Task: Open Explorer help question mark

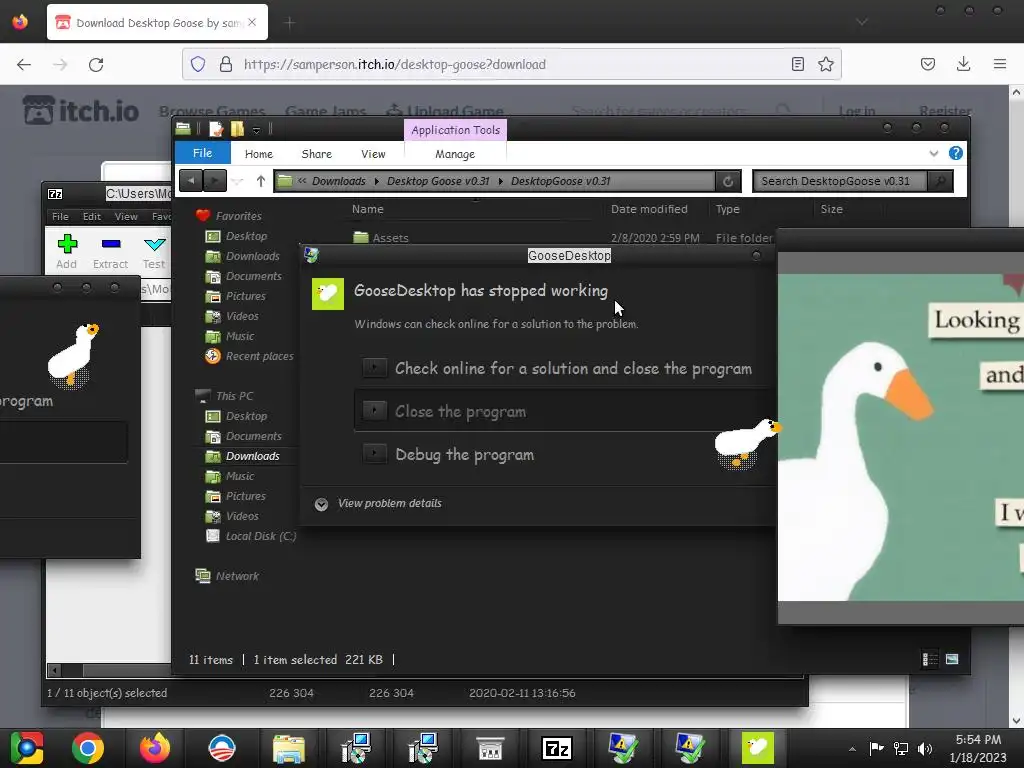Action: [955, 153]
